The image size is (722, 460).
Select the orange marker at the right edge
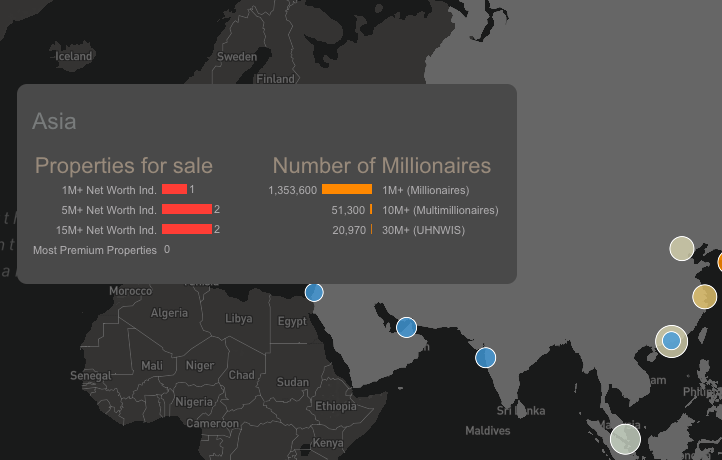click(x=719, y=263)
